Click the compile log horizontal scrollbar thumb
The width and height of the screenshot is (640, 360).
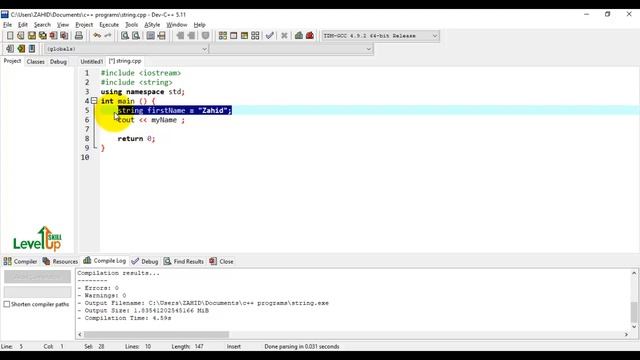tap(156, 334)
